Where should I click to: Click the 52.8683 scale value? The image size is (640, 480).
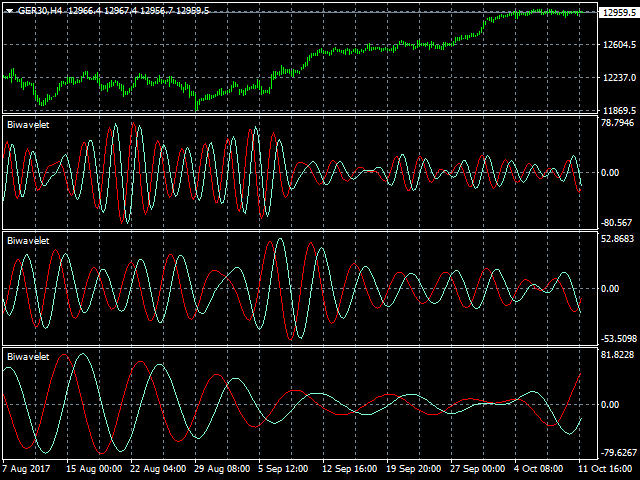(x=618, y=238)
